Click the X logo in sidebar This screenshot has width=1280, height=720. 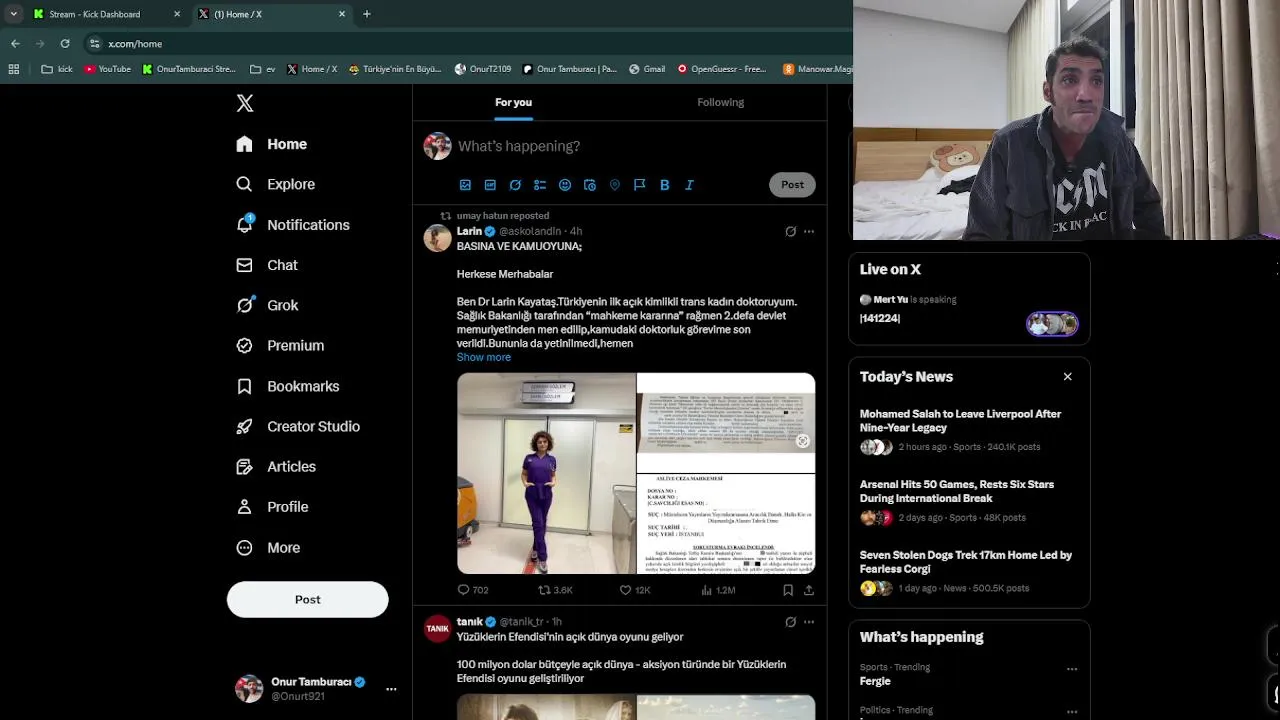click(x=245, y=103)
